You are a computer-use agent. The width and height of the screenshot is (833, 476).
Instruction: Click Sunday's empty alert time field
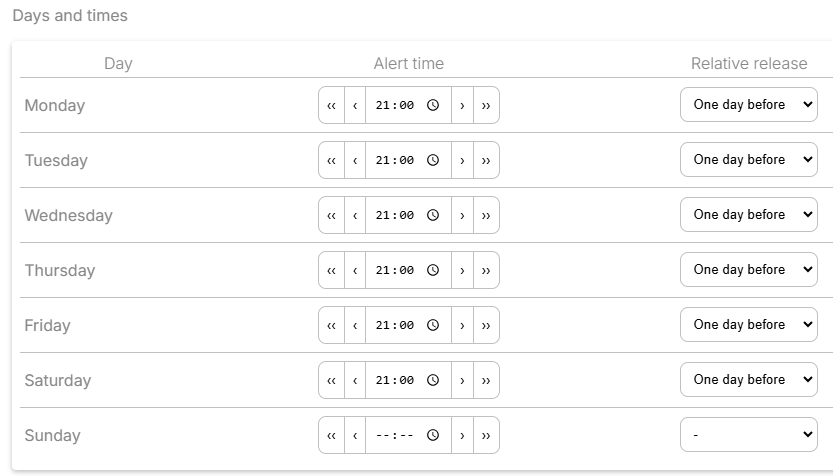pos(409,435)
